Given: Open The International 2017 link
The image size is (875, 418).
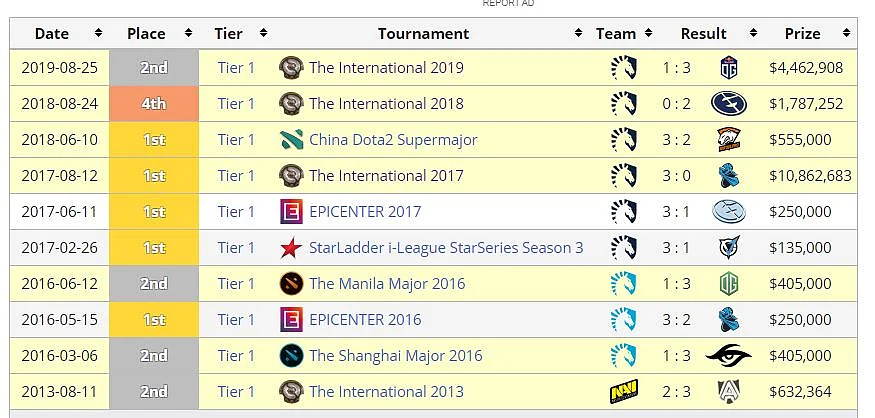Looking at the screenshot, I should pyautogui.click(x=386, y=176).
